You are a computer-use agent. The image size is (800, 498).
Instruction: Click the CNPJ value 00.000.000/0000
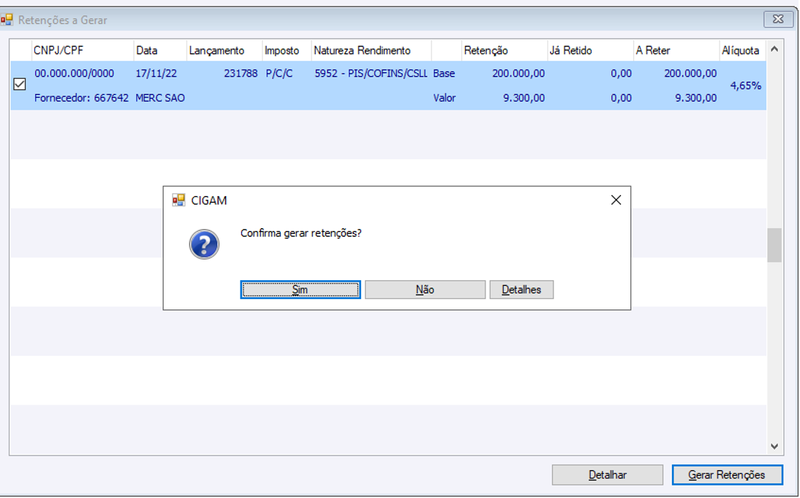click(x=74, y=73)
